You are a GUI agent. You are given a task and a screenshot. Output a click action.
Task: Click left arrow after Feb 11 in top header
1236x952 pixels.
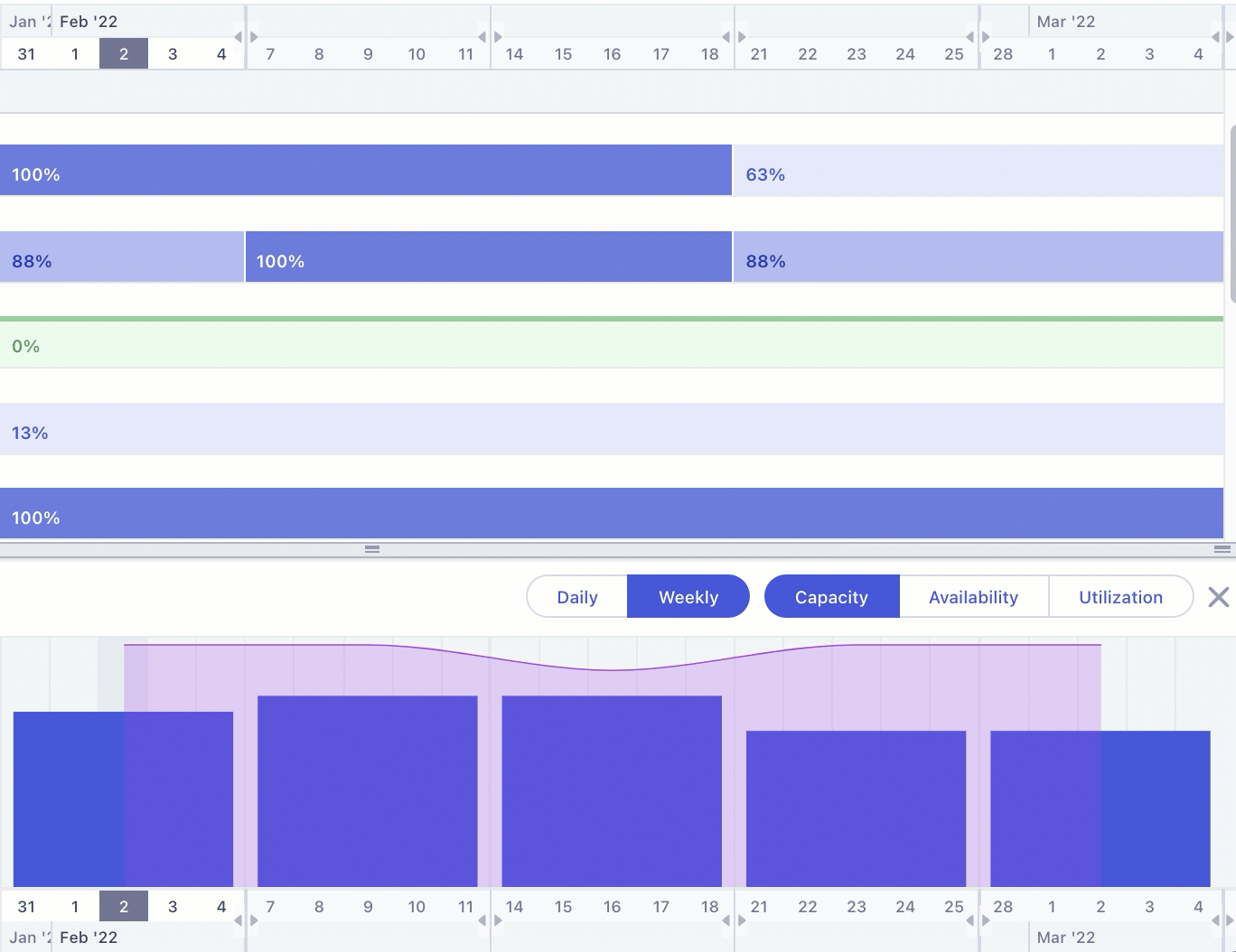point(482,37)
